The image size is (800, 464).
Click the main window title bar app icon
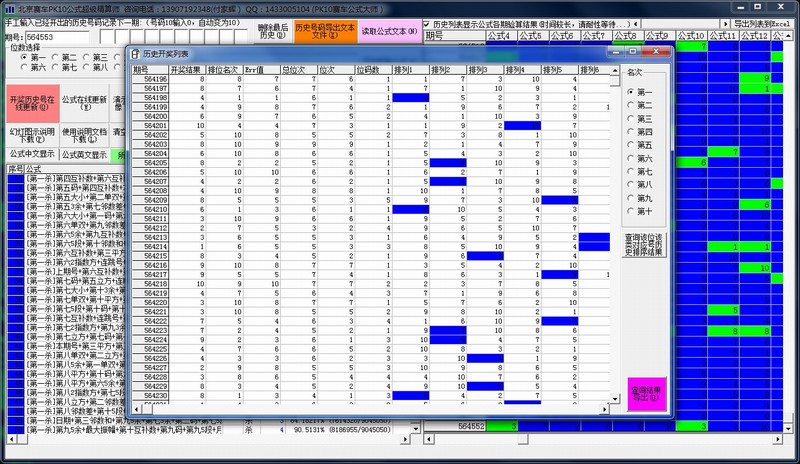click(8, 6)
